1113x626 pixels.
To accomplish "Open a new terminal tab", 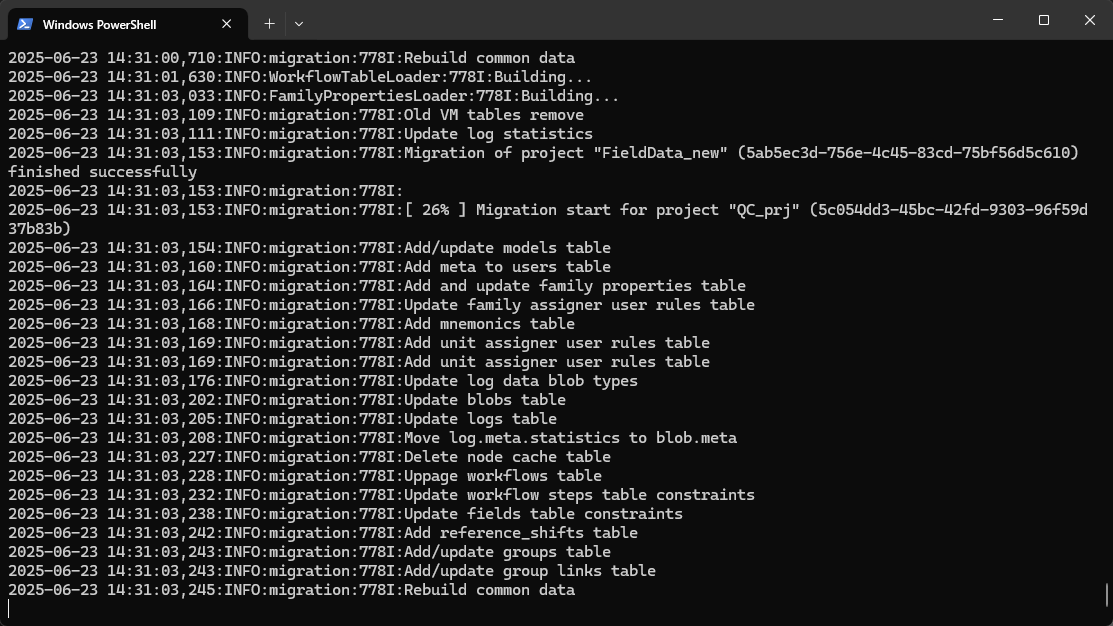I will pyautogui.click(x=269, y=23).
